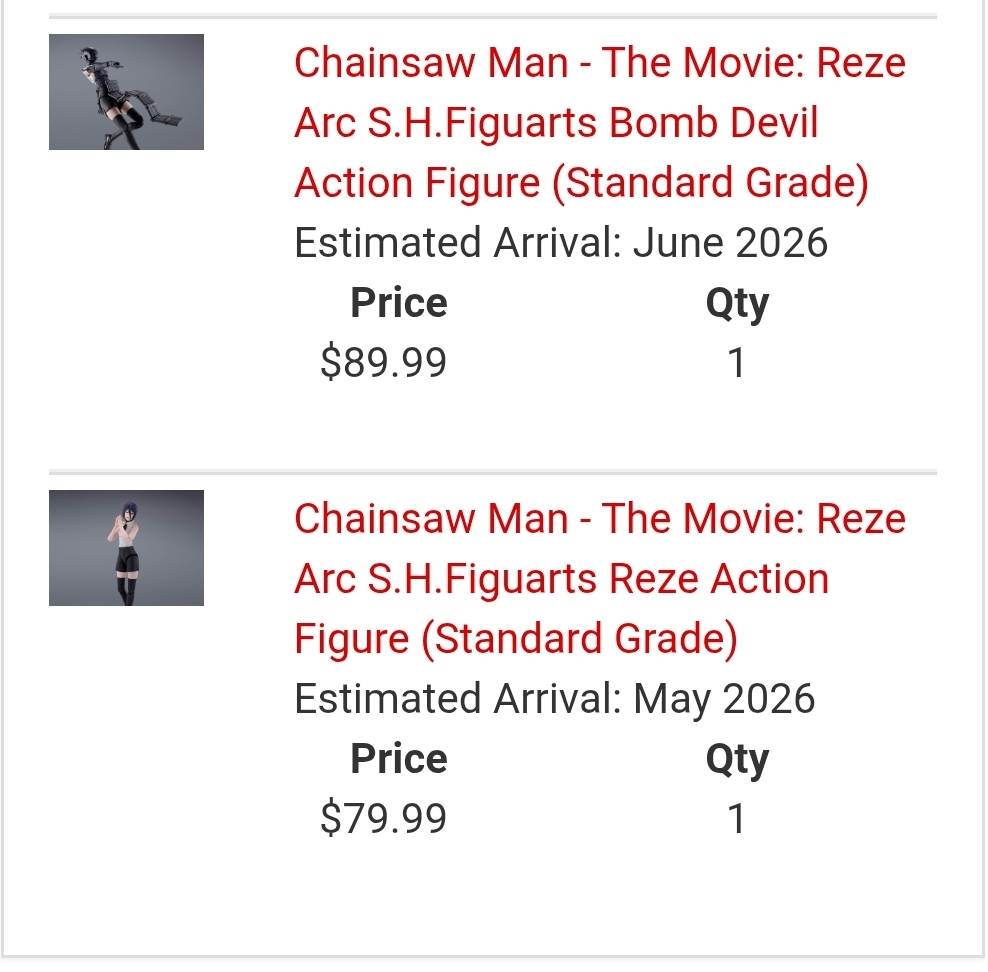Select the quantity 1 beside $79.99
This screenshot has width=988, height=972.
737,819
